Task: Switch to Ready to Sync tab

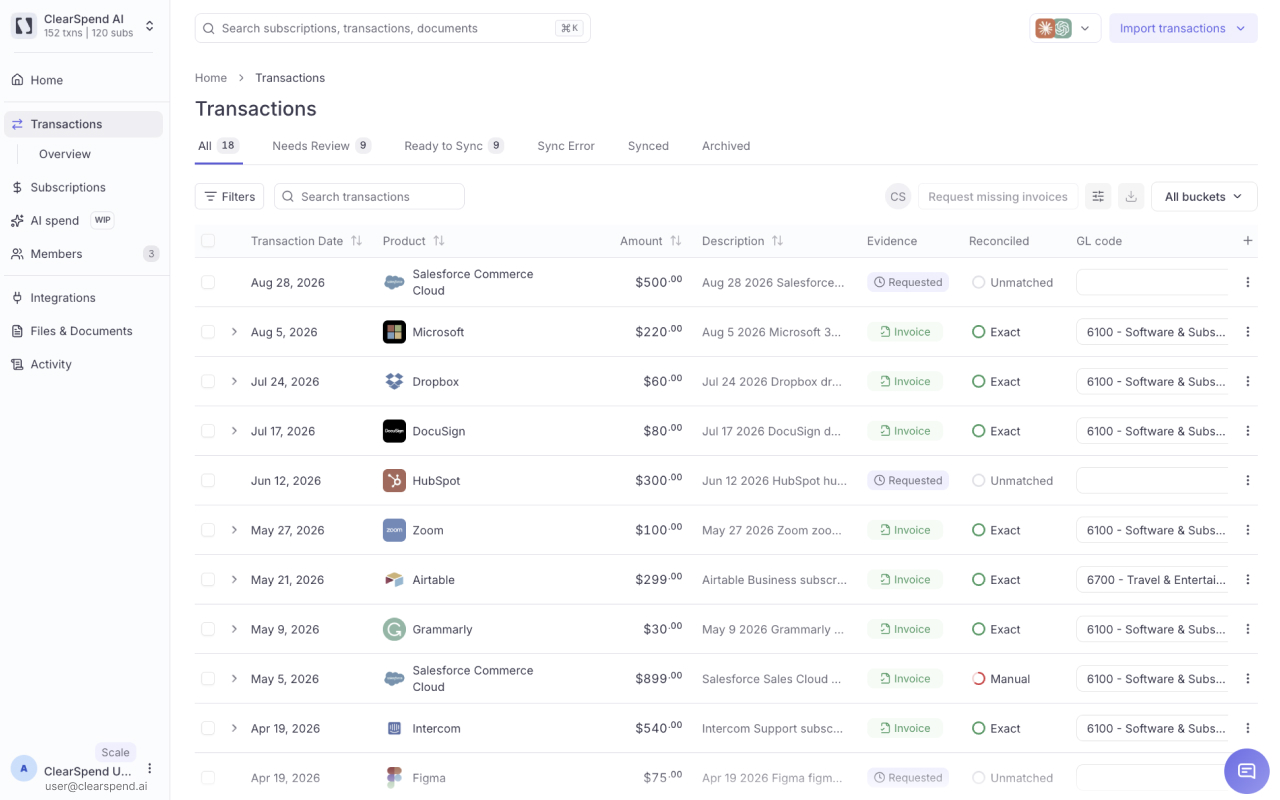Action: pyautogui.click(x=453, y=146)
